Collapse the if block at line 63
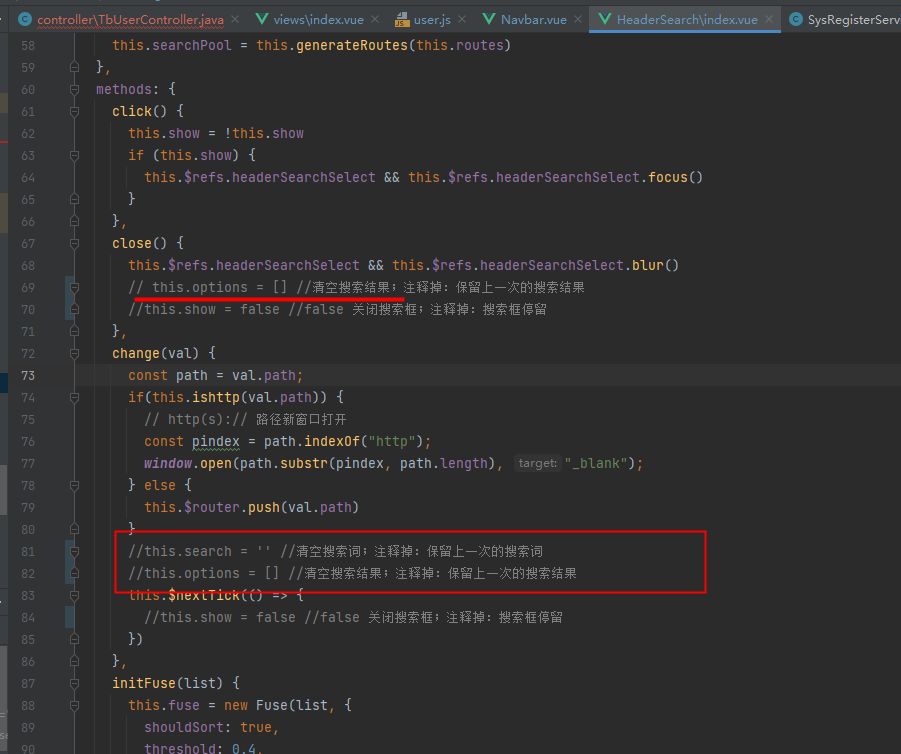901x754 pixels. [74, 156]
